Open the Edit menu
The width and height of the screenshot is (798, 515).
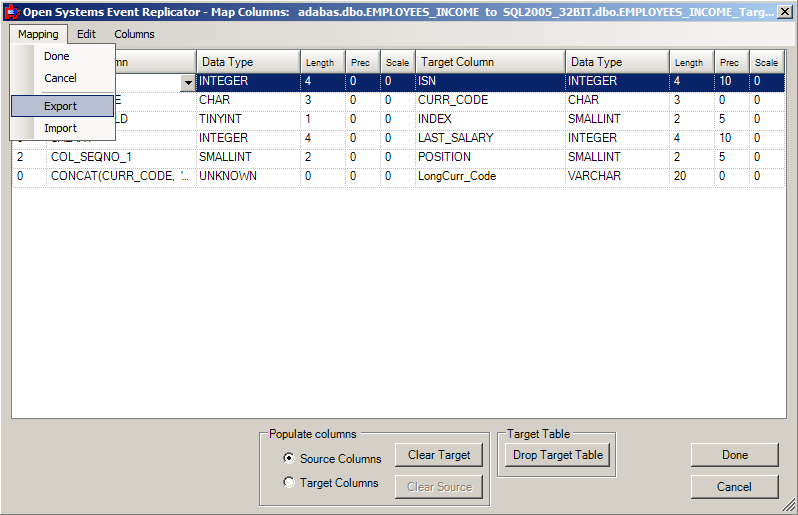(x=86, y=34)
